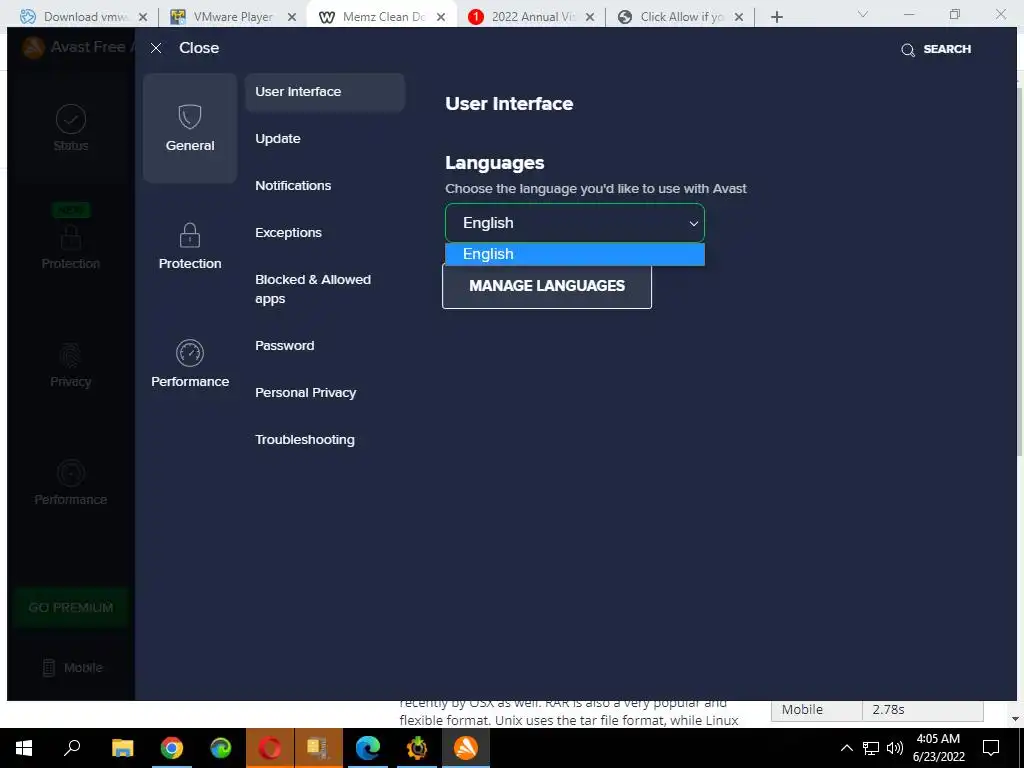Screen dimensions: 1024x768
Task: Close the Download vmw browser tab
Action: point(143,17)
